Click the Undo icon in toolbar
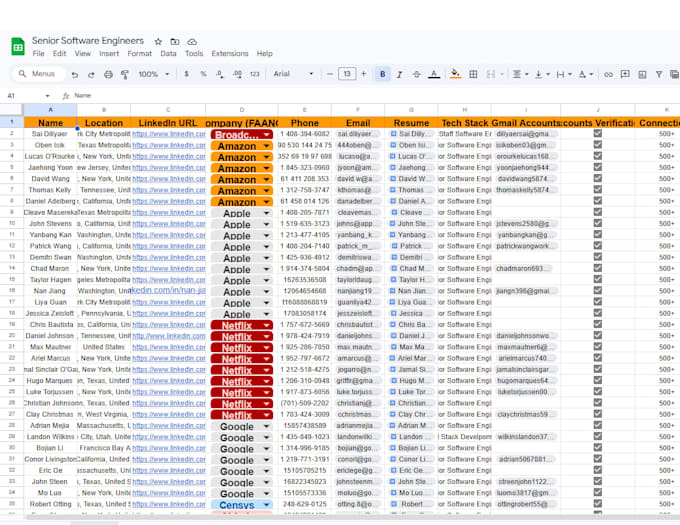680x525 pixels. (x=75, y=75)
